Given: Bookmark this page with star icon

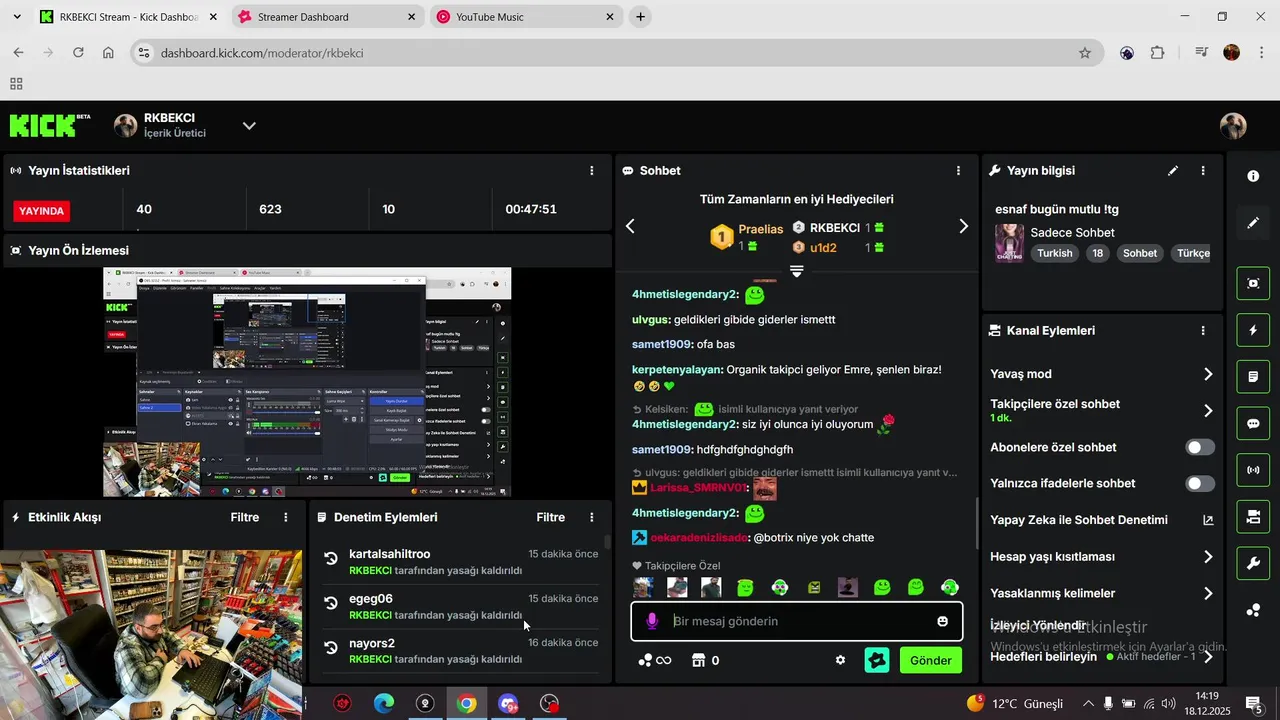Looking at the screenshot, I should 1085,53.
